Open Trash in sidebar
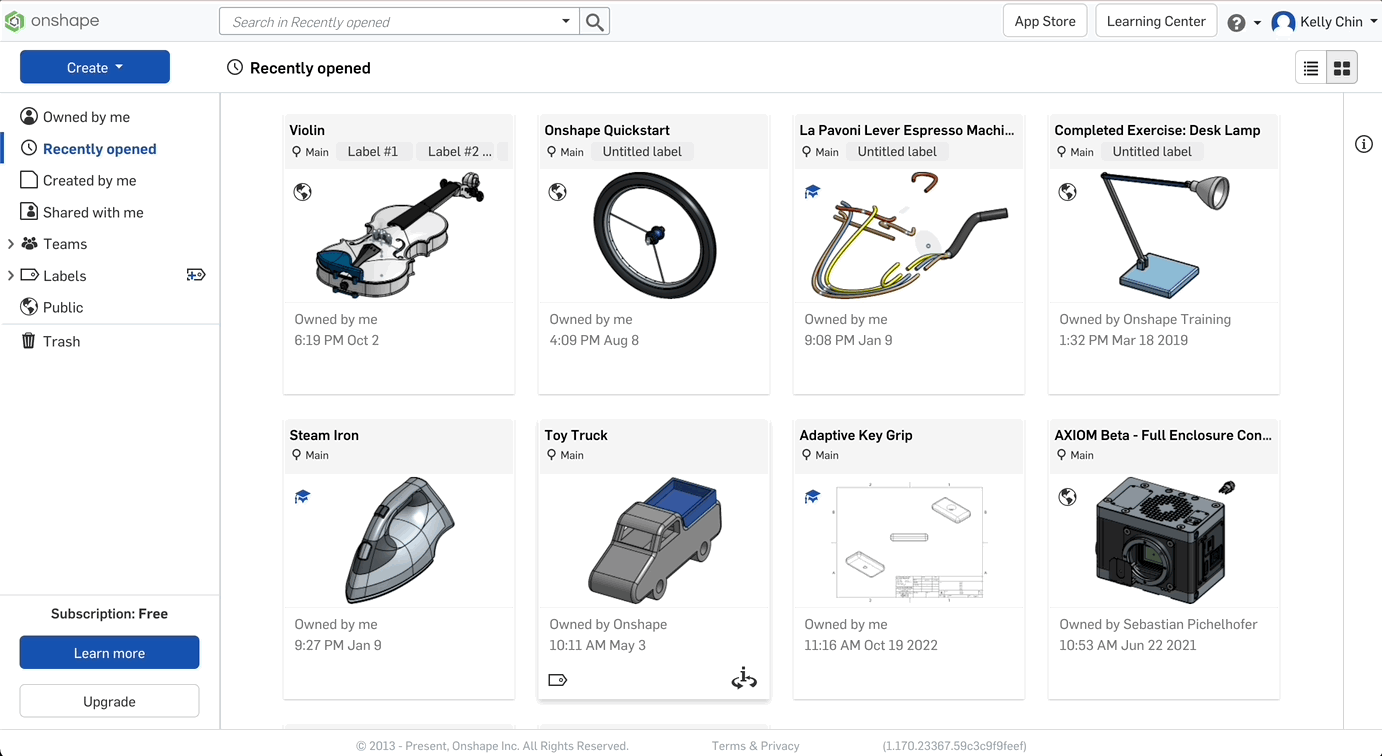 pos(61,341)
